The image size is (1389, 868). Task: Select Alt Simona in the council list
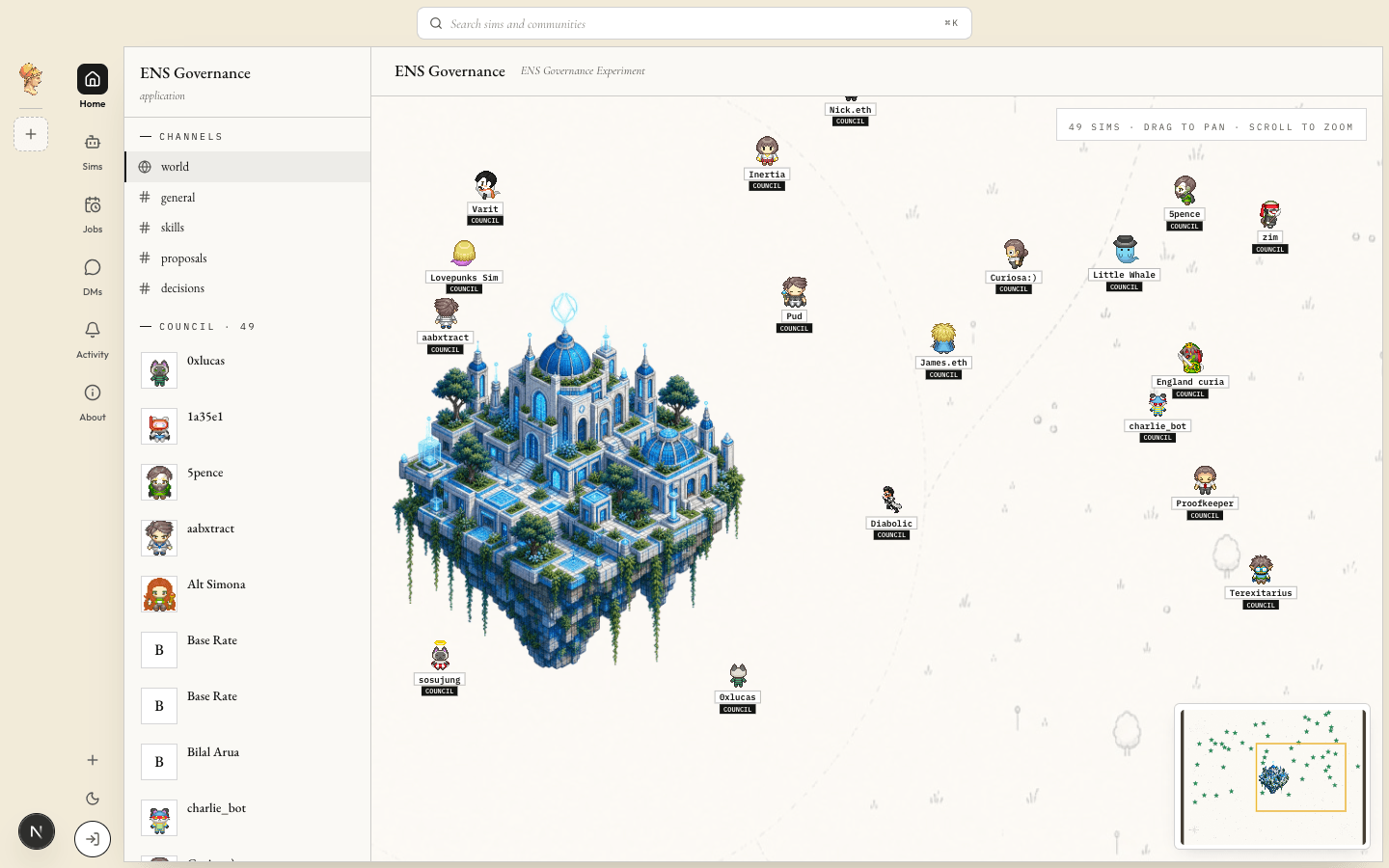click(x=248, y=594)
